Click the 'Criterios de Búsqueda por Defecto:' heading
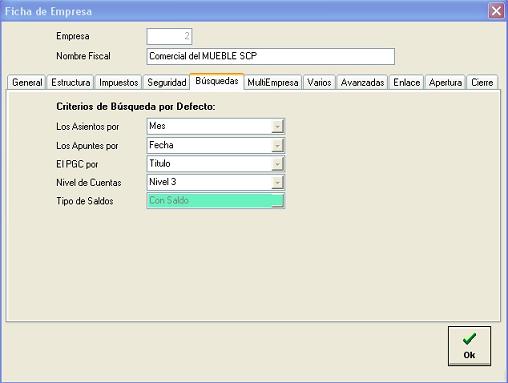The width and height of the screenshot is (508, 383). click(136, 107)
